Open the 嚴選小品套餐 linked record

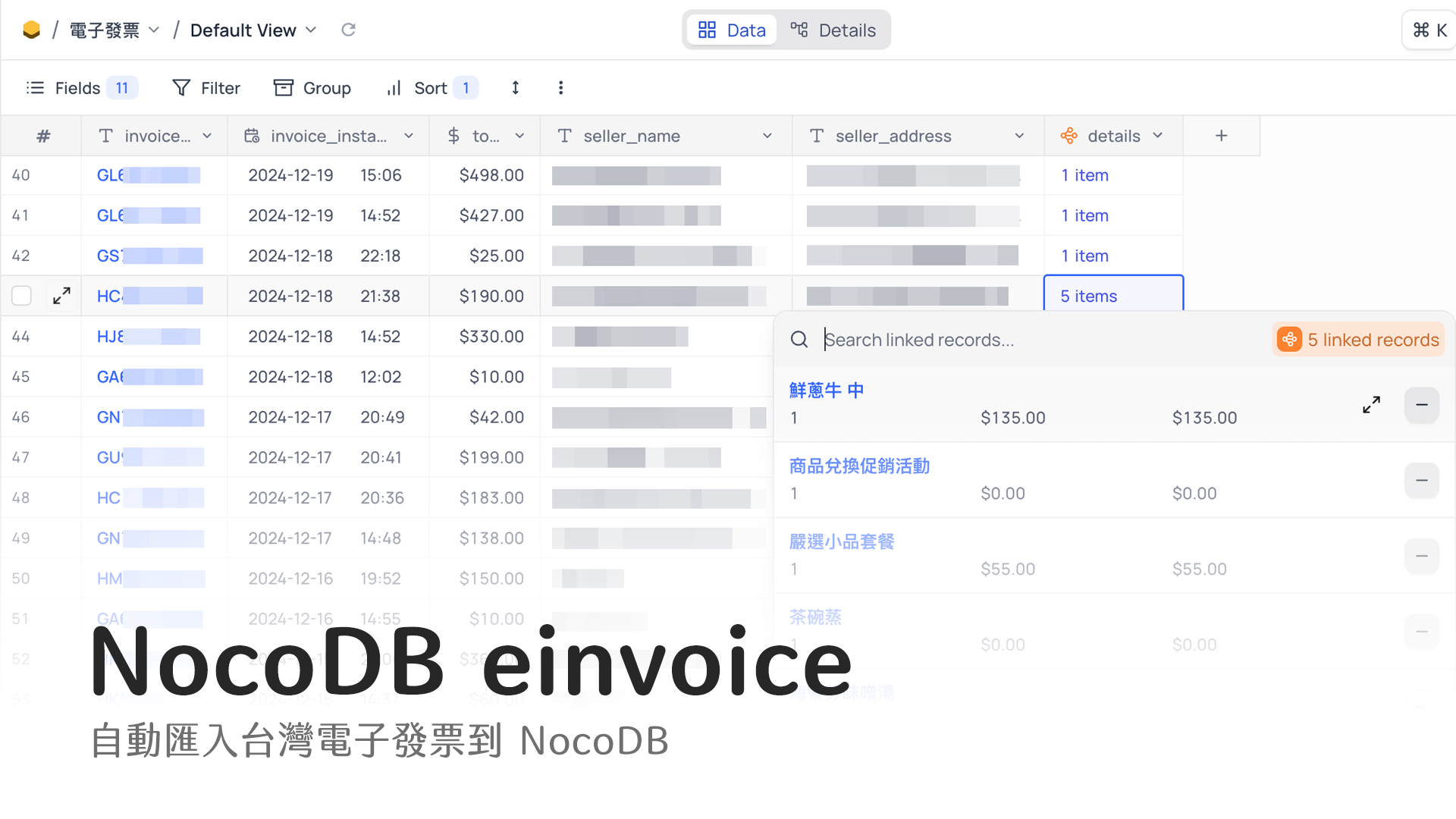841,541
